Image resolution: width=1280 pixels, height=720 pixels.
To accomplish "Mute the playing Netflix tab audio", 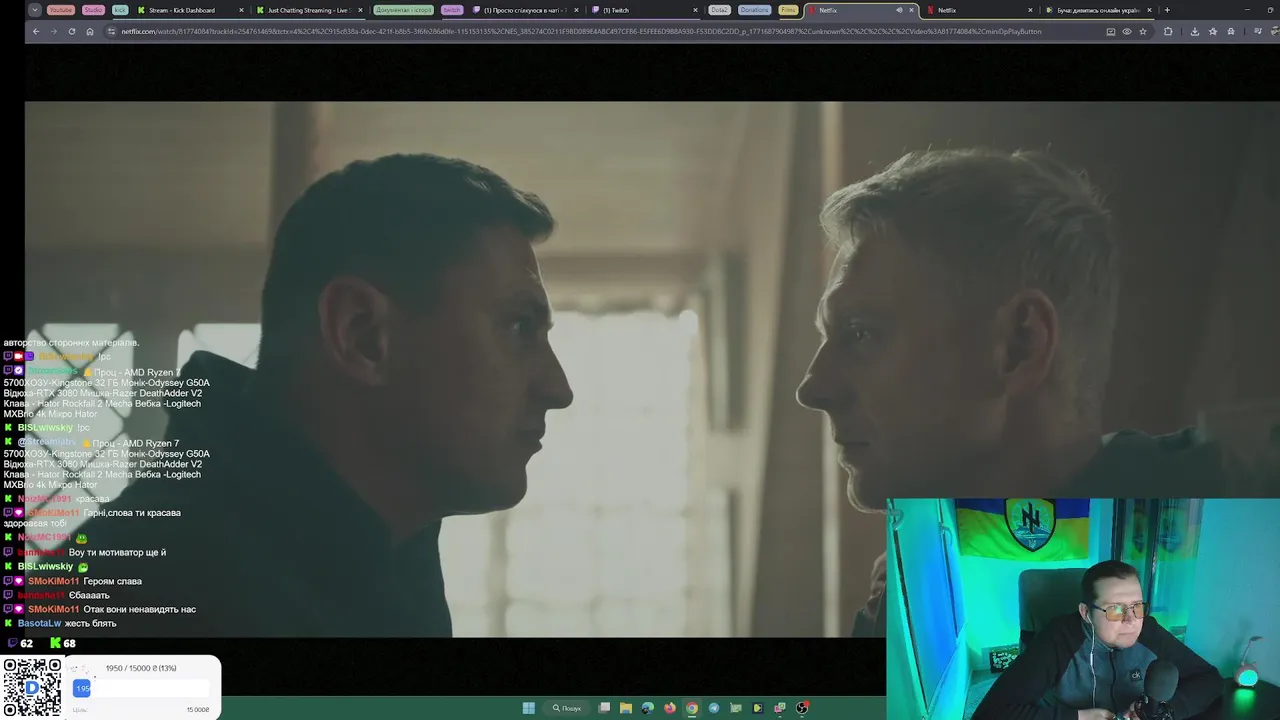I will [899, 10].
